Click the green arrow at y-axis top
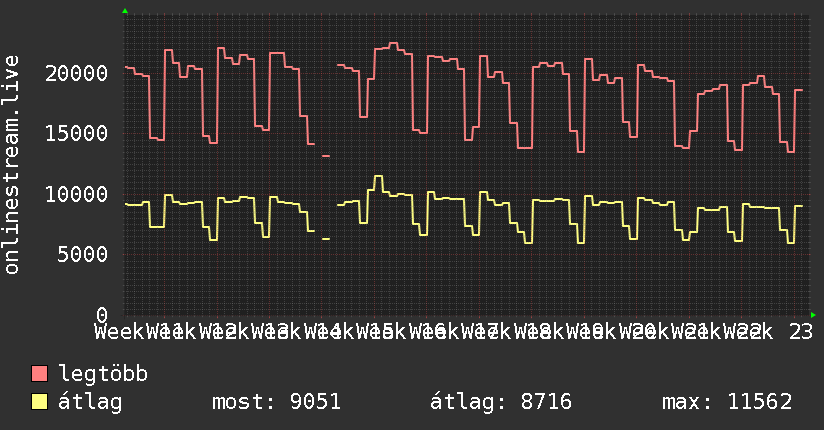This screenshot has height=430, width=824. tap(125, 11)
